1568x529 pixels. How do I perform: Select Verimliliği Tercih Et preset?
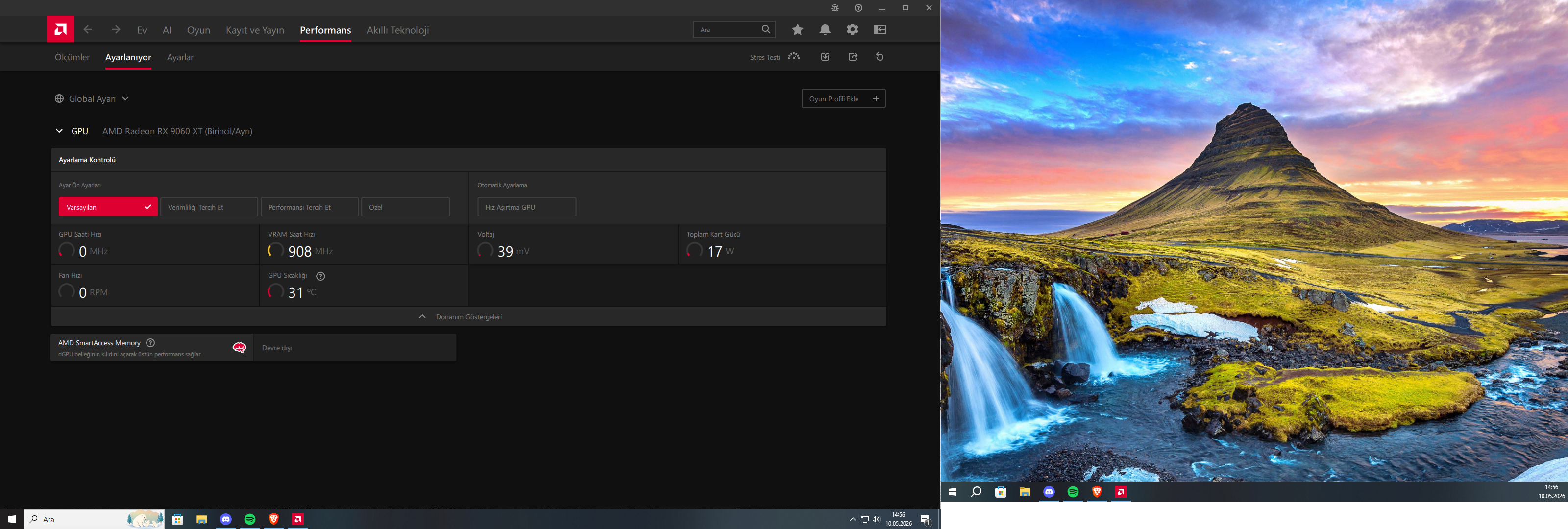tap(209, 207)
